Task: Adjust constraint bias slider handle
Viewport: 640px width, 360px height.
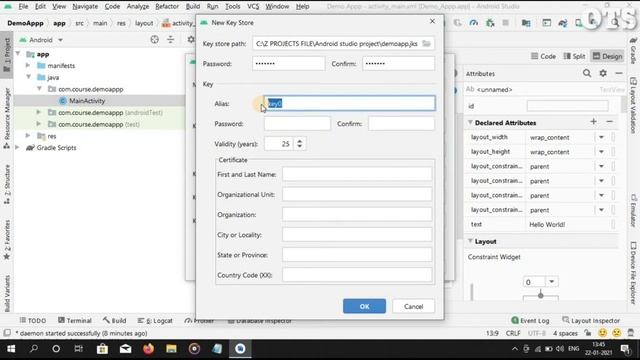Action: click(x=540, y=295)
